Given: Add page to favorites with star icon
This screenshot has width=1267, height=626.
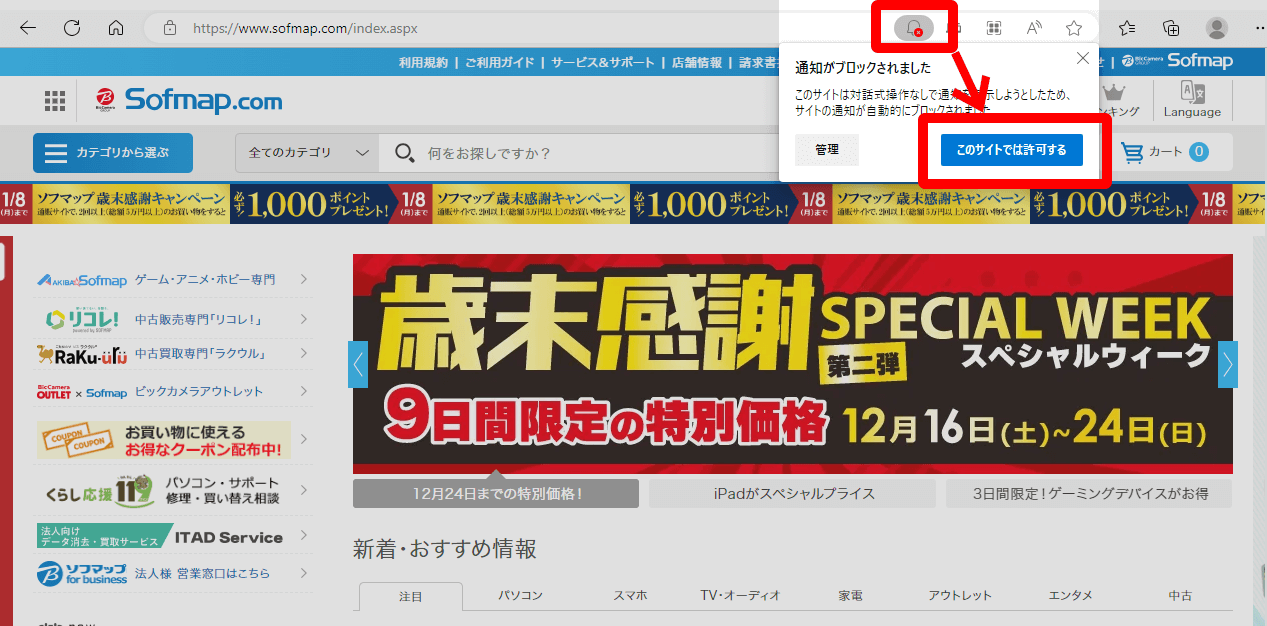Looking at the screenshot, I should click(1074, 28).
